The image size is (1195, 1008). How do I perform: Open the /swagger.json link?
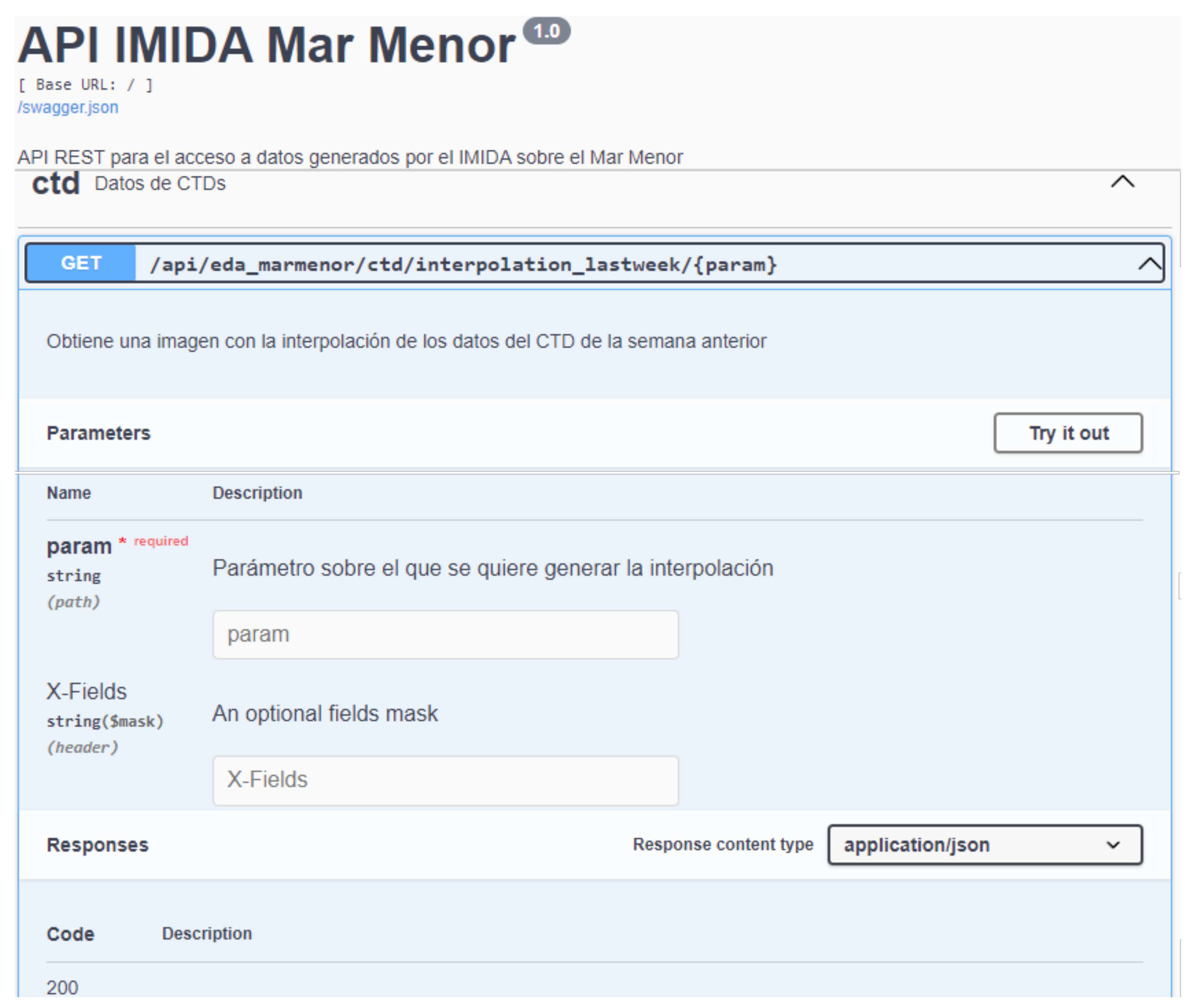(x=68, y=108)
